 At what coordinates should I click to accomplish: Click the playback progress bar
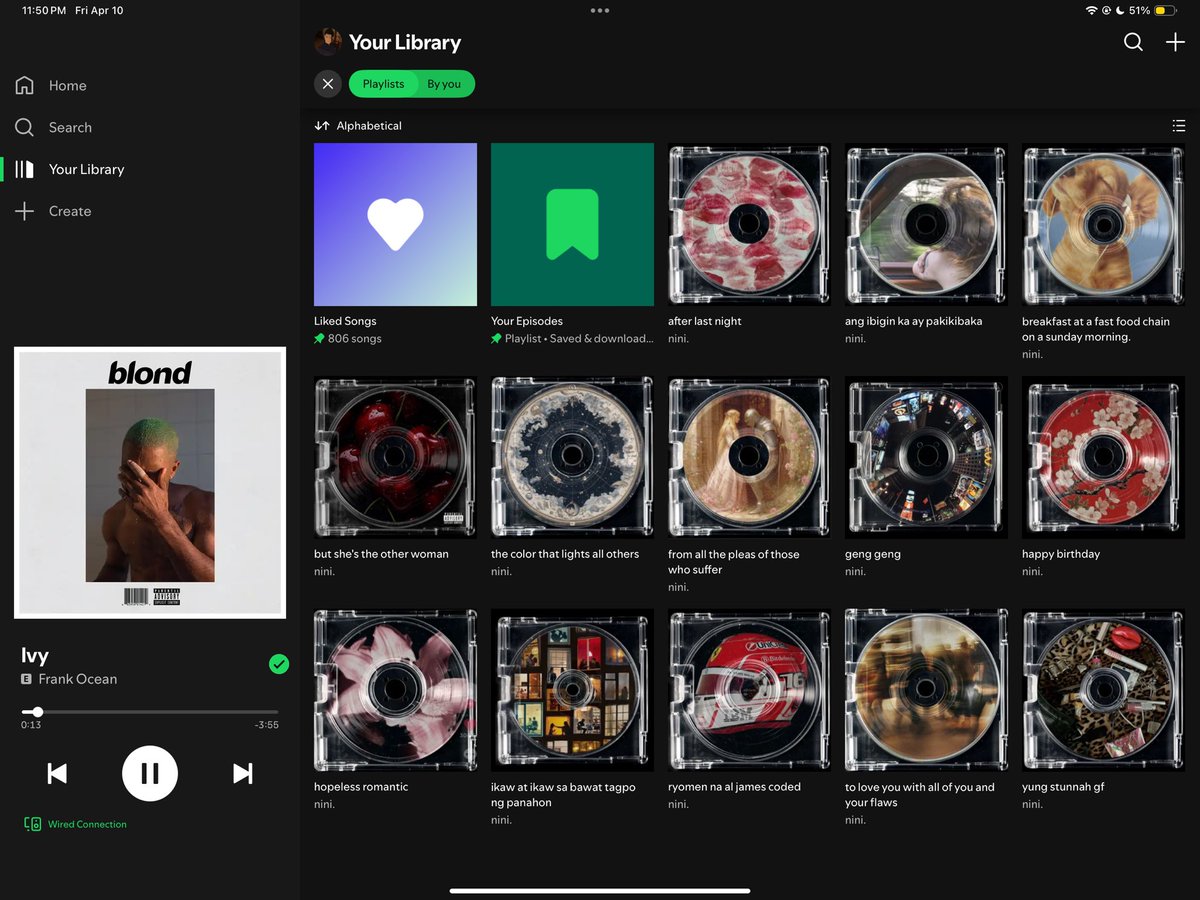[150, 712]
